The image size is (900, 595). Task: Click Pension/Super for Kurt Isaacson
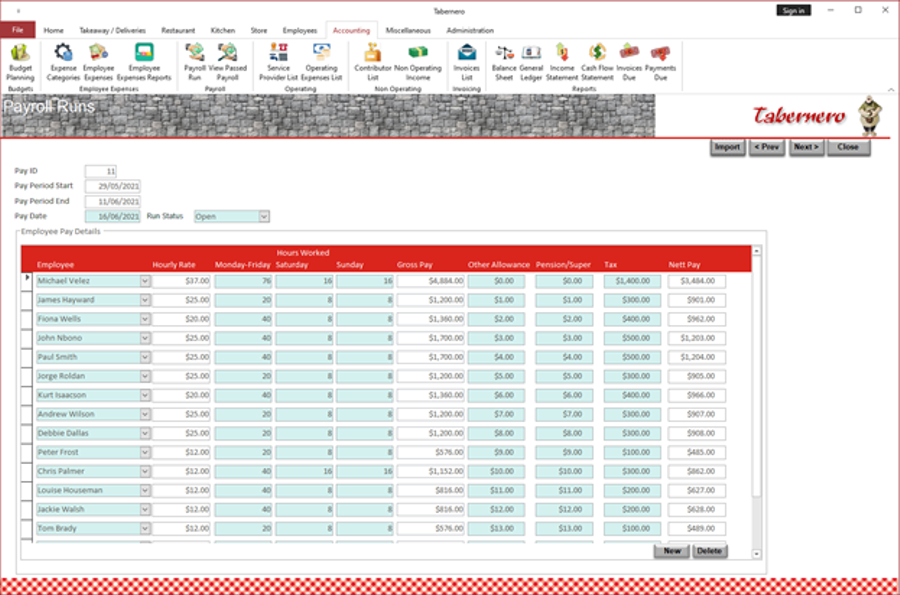(x=564, y=395)
